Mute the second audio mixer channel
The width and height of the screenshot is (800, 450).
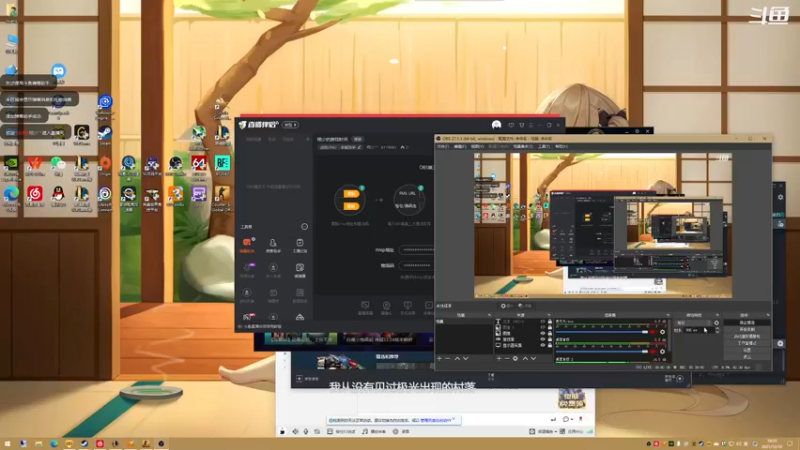pyautogui.click(x=653, y=352)
